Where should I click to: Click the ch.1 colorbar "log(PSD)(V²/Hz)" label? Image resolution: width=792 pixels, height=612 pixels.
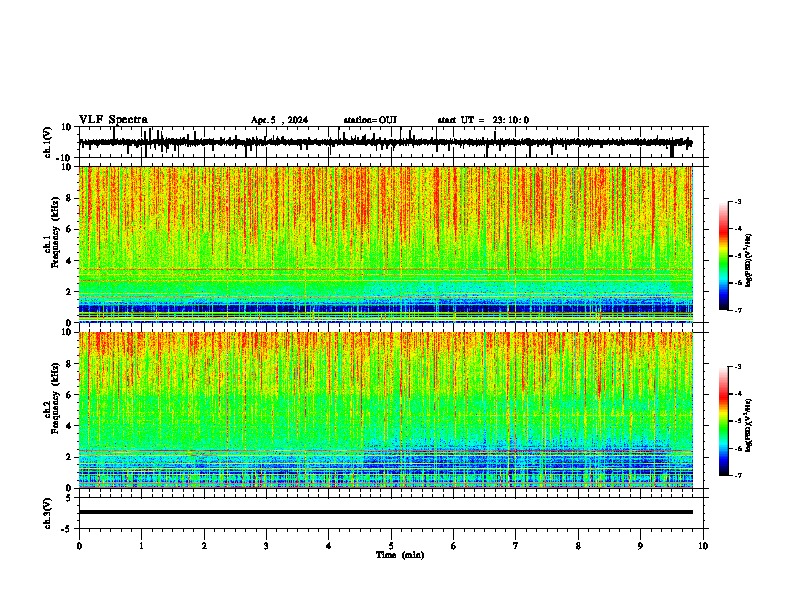(749, 260)
